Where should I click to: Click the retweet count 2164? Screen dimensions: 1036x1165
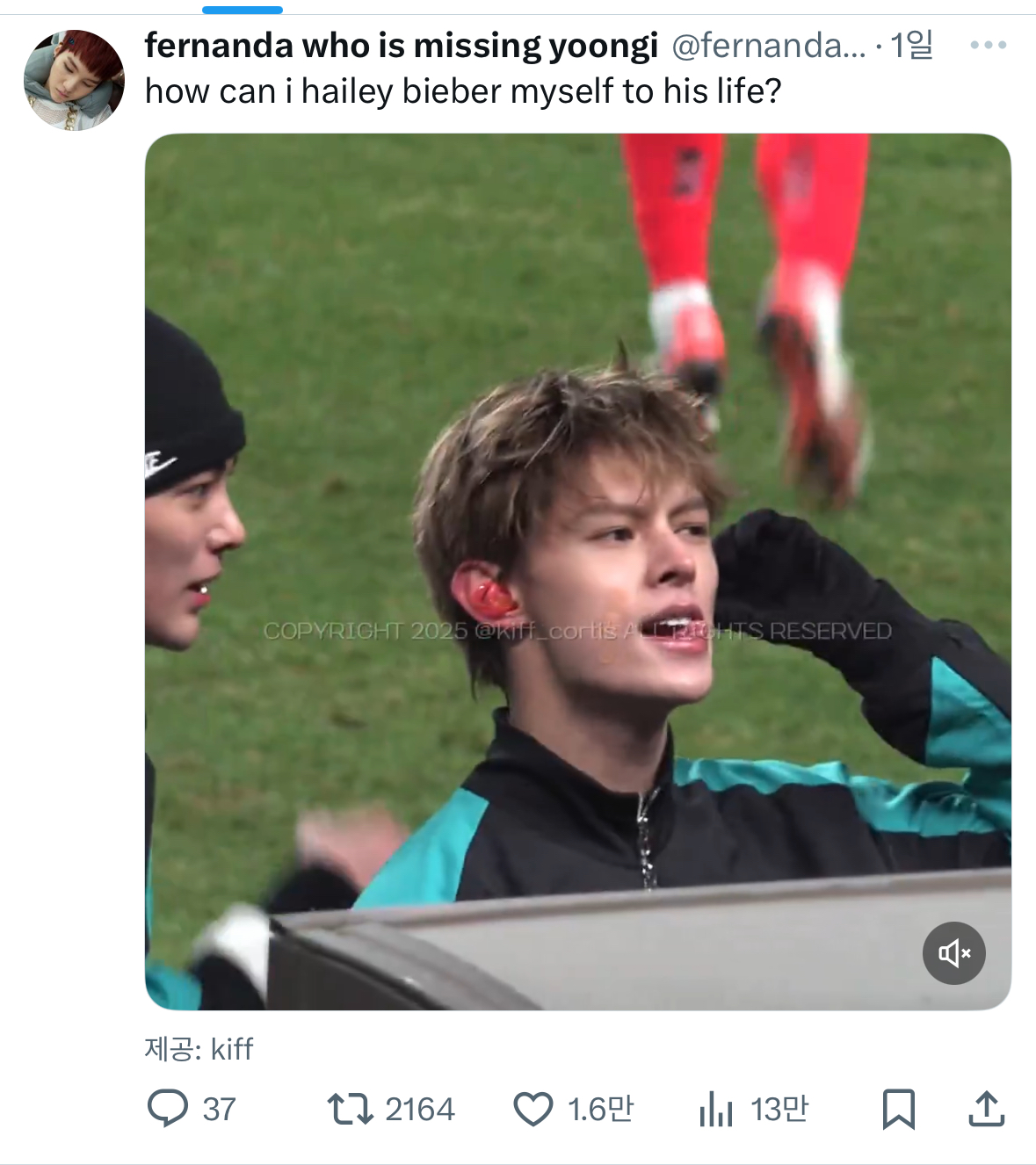click(x=420, y=1110)
